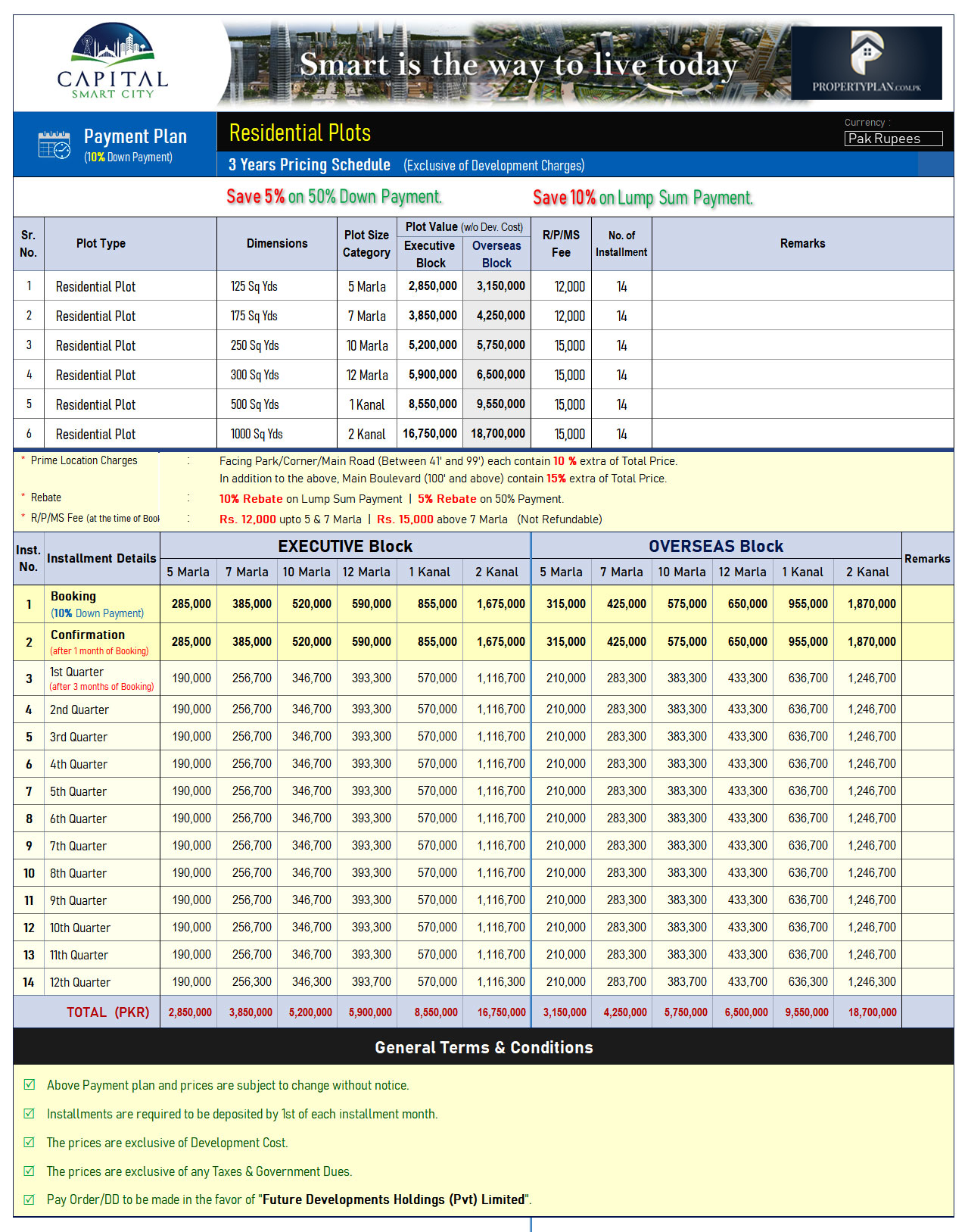Click the '6th Quarter' installment label
The height and width of the screenshot is (1232, 968).
(x=78, y=819)
